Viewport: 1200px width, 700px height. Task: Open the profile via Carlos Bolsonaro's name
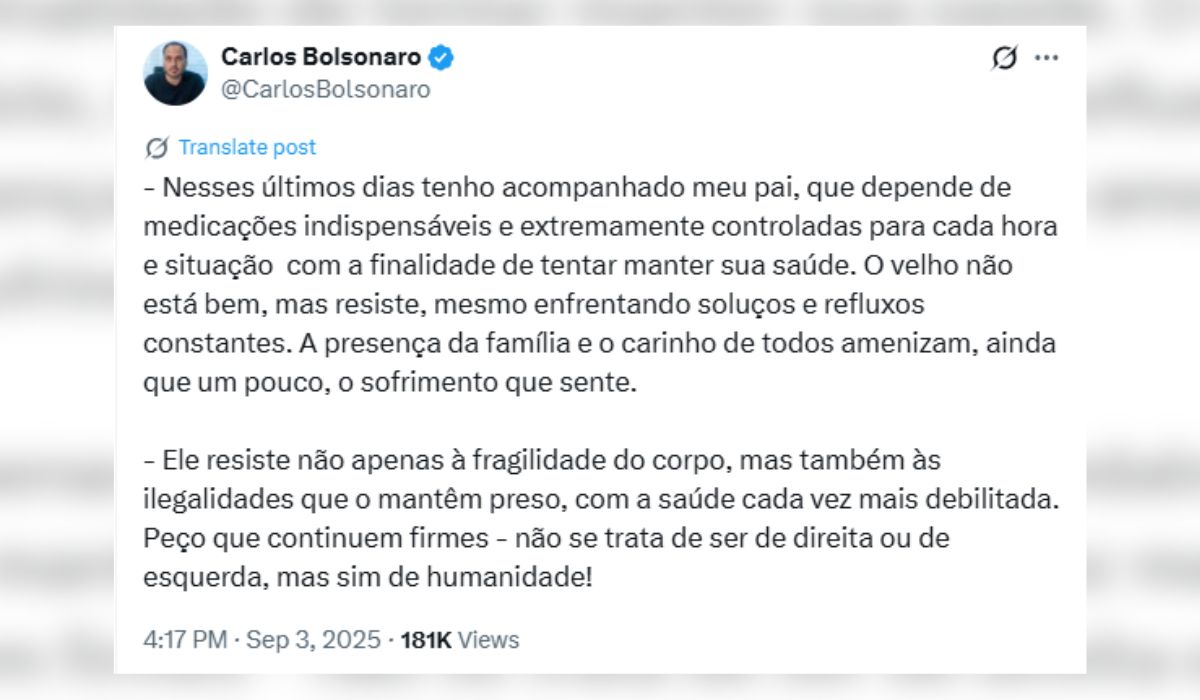click(320, 57)
